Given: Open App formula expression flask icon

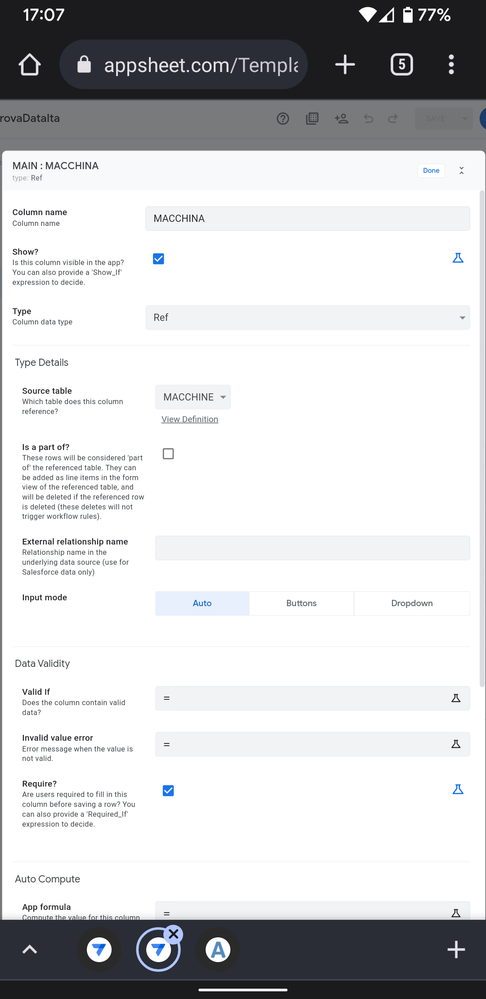Looking at the screenshot, I should coord(455,913).
